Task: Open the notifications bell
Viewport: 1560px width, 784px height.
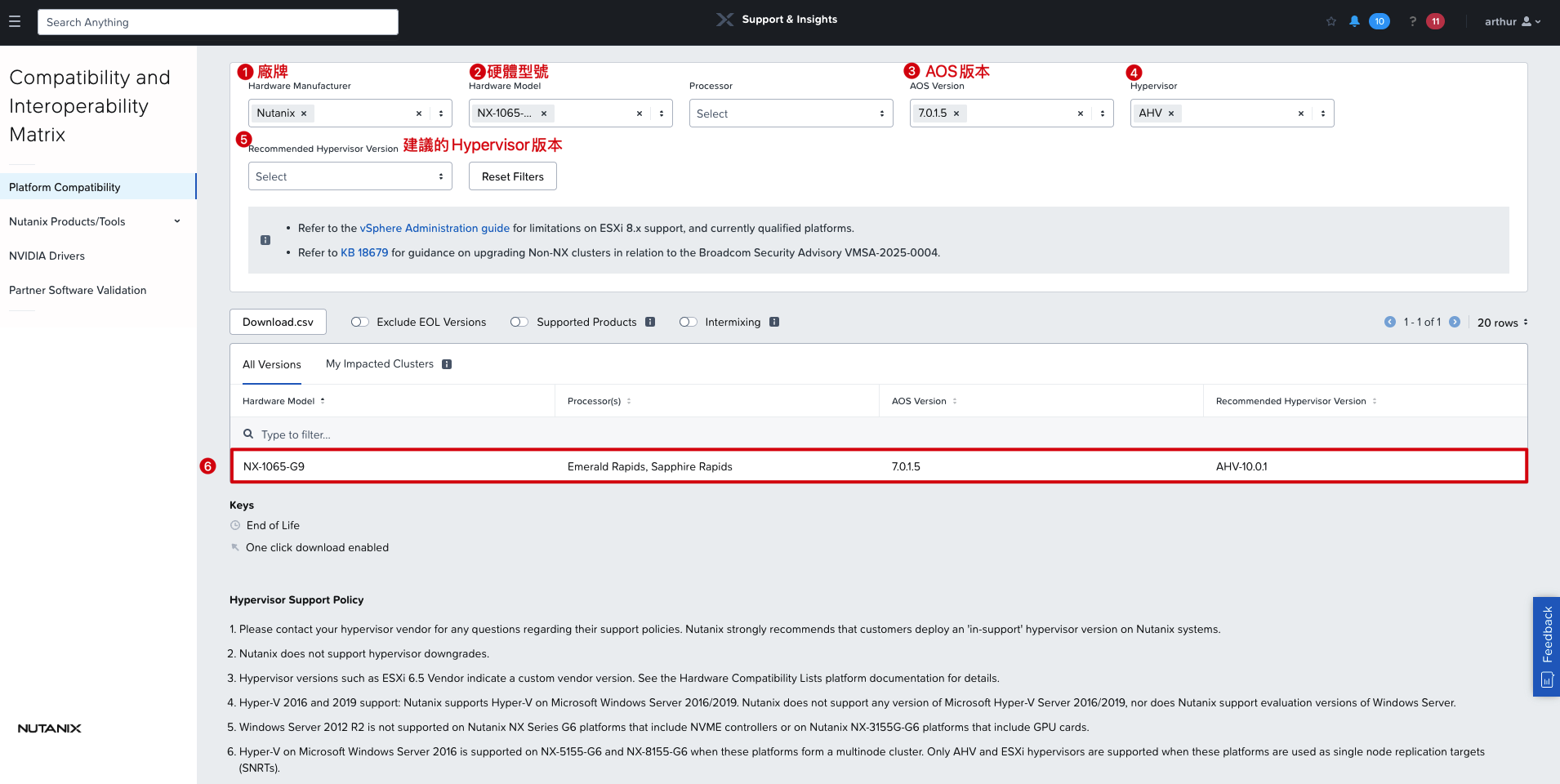Action: pyautogui.click(x=1354, y=21)
